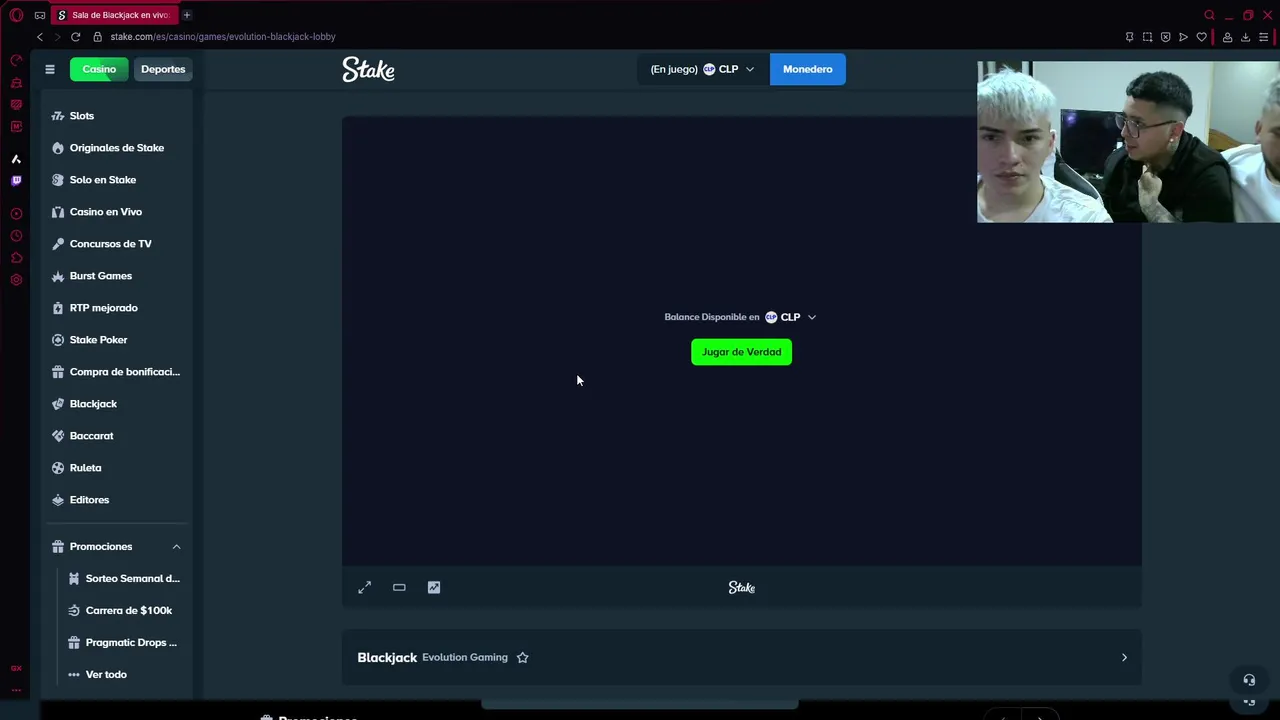Image resolution: width=1280 pixels, height=720 pixels.
Task: Switch to the Deportes tab
Action: [x=163, y=69]
